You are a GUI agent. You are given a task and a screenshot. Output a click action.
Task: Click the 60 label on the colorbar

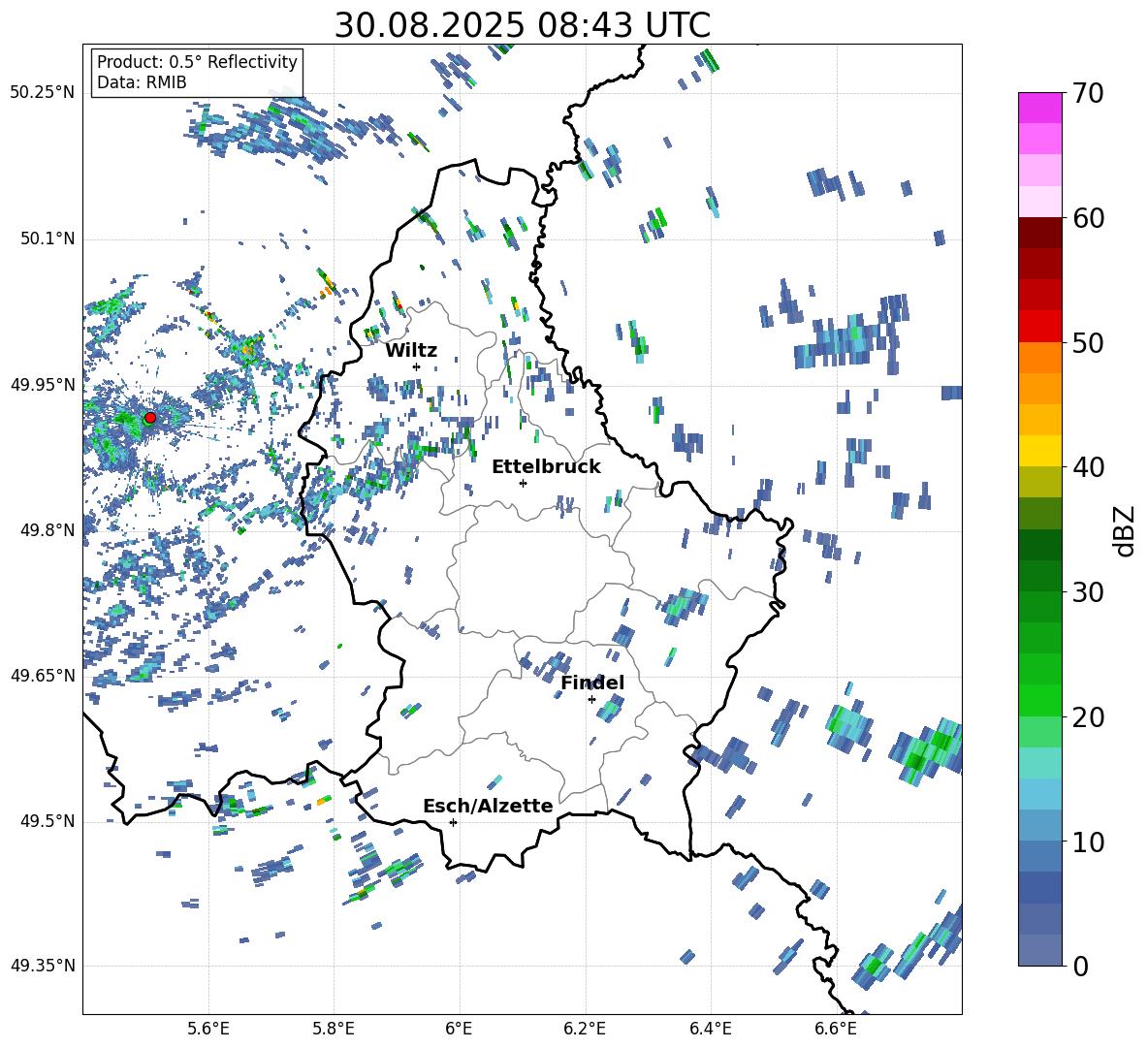pos(1087,218)
